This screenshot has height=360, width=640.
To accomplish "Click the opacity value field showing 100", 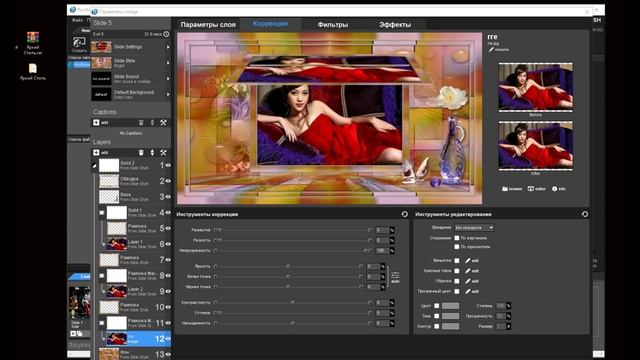I will pyautogui.click(x=382, y=251).
